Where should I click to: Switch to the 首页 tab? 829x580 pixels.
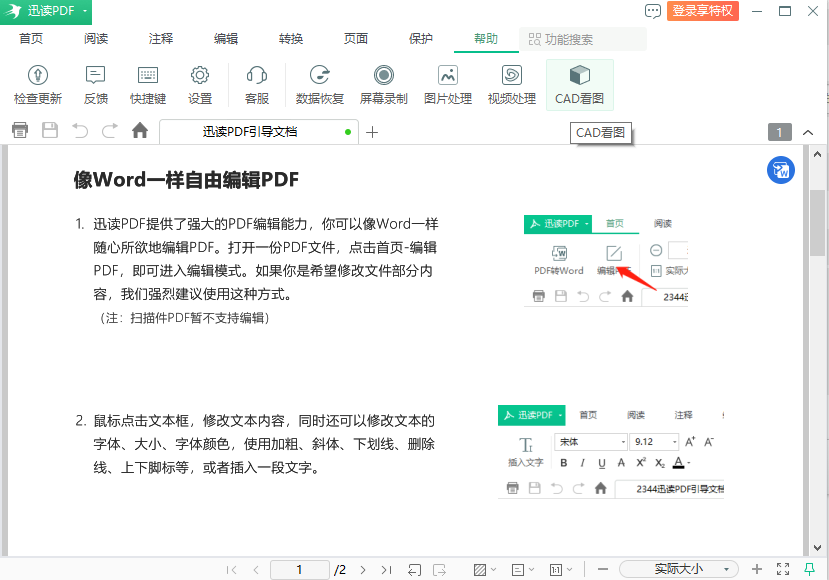coord(31,39)
